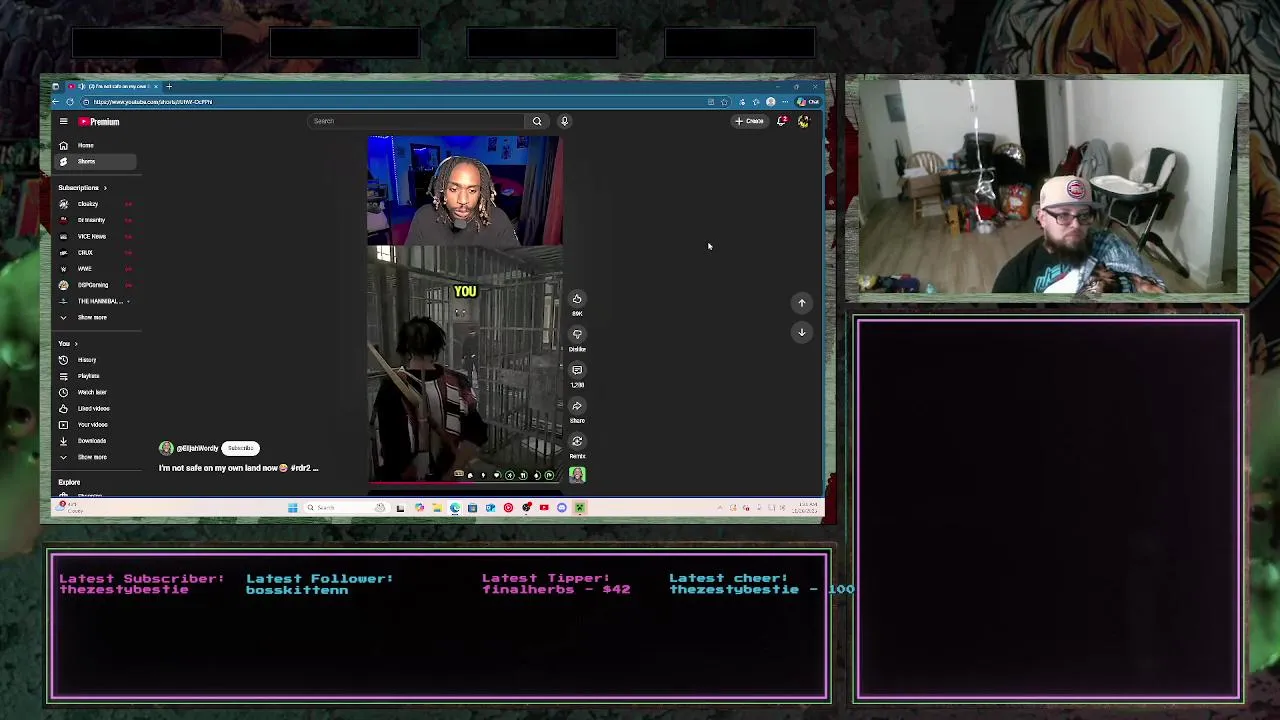Viewport: 1280px width, 720px height.
Task: Remix this Short
Action: (577, 441)
